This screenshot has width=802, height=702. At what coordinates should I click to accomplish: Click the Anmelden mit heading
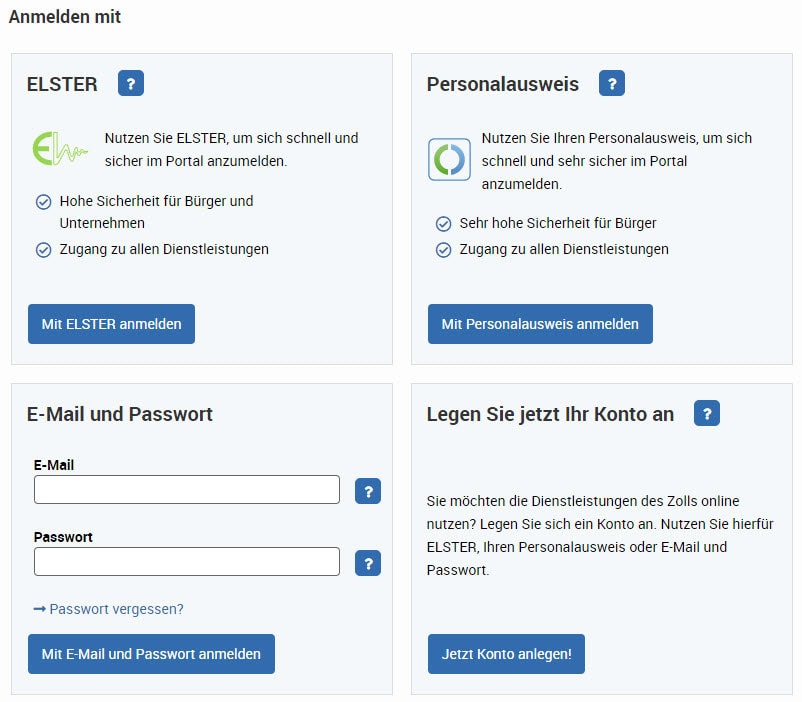click(64, 17)
